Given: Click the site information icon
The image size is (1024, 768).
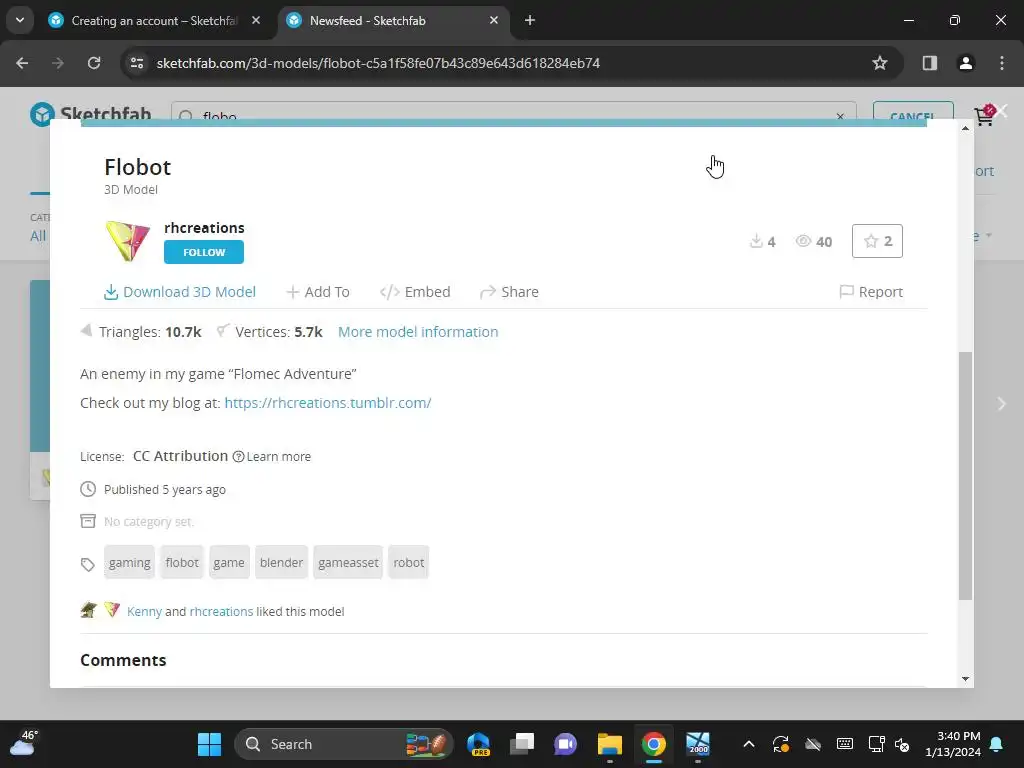Looking at the screenshot, I should [x=137, y=63].
